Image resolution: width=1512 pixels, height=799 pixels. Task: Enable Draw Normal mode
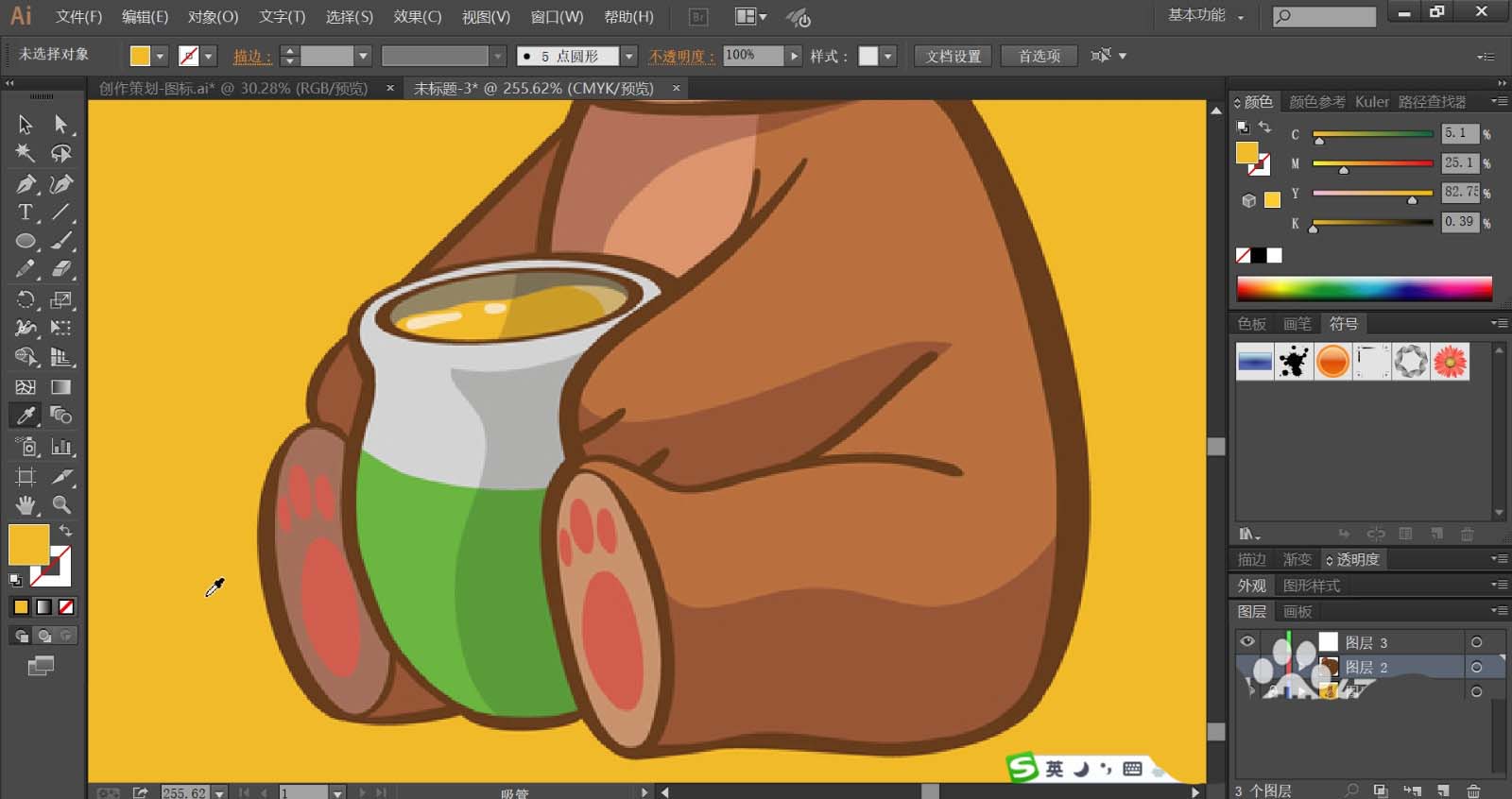(x=21, y=636)
